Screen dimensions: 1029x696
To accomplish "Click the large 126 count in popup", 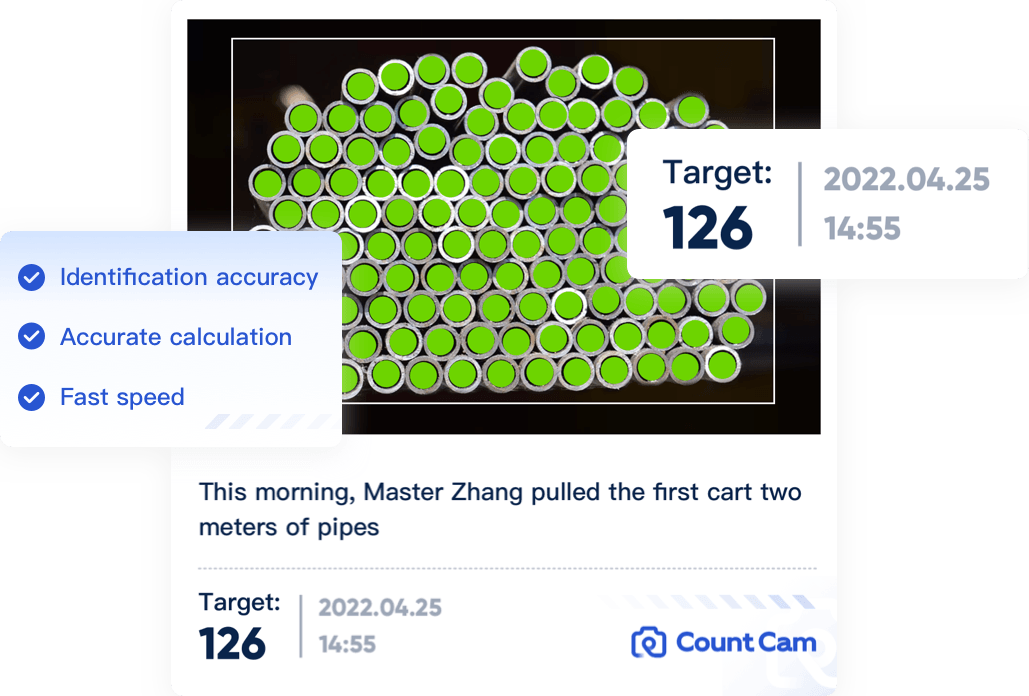I will point(708,228).
